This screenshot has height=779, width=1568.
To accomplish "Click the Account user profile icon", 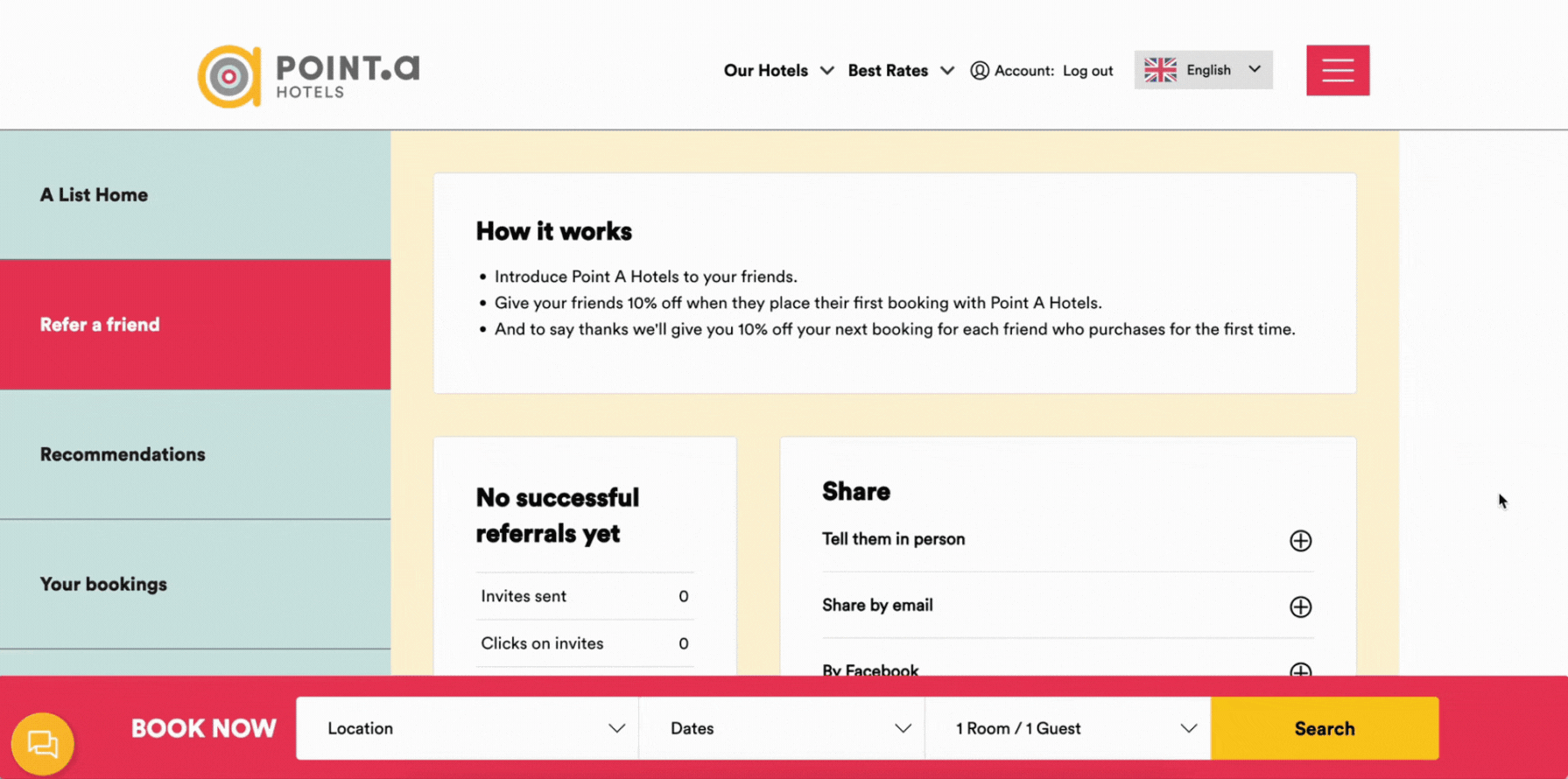I will (x=980, y=71).
